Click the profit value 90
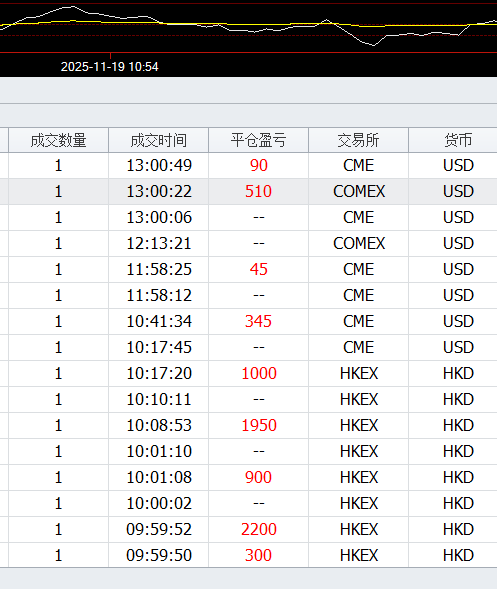Viewport: 497px width, 589px height. pyautogui.click(x=259, y=166)
